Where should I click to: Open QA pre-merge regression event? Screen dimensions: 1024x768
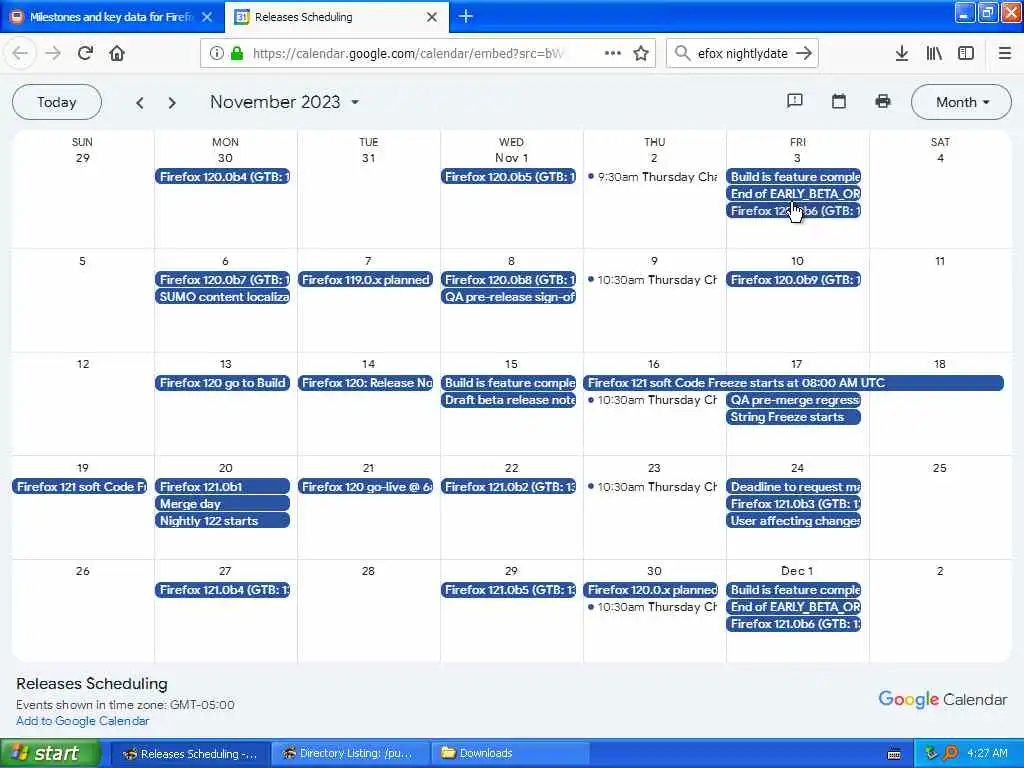pos(793,400)
